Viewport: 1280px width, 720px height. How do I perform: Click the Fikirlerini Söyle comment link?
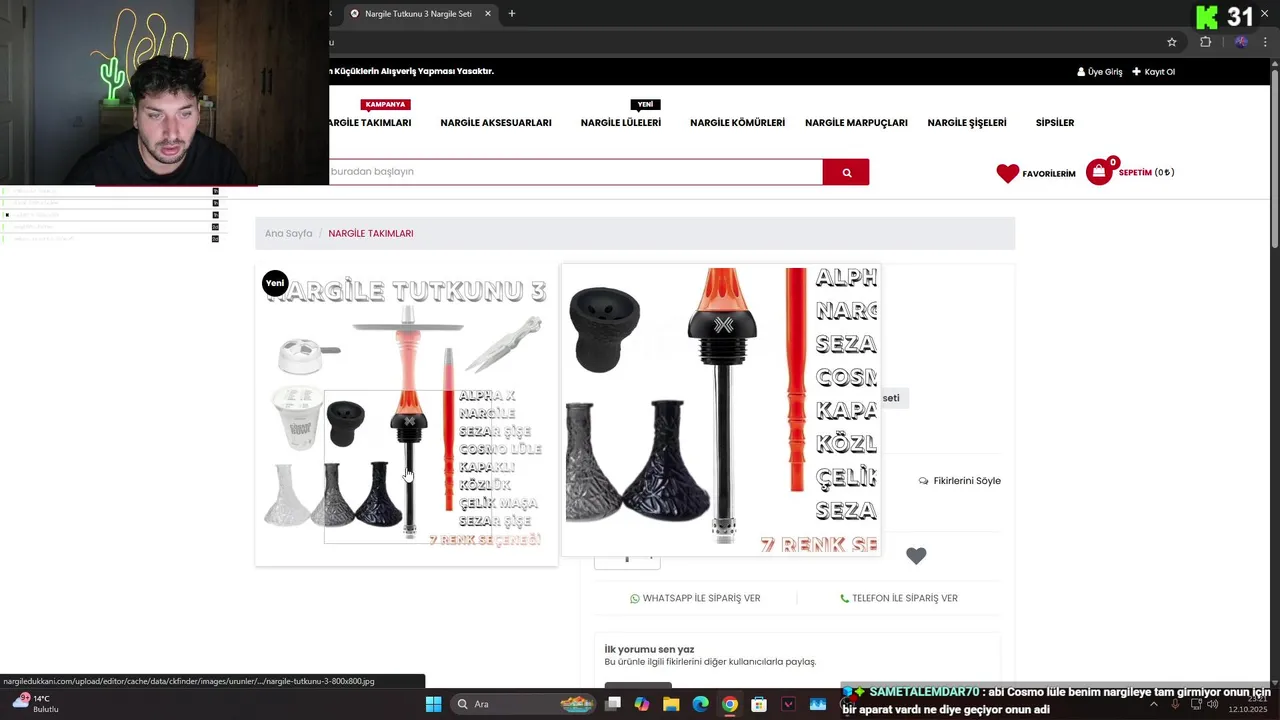point(960,481)
